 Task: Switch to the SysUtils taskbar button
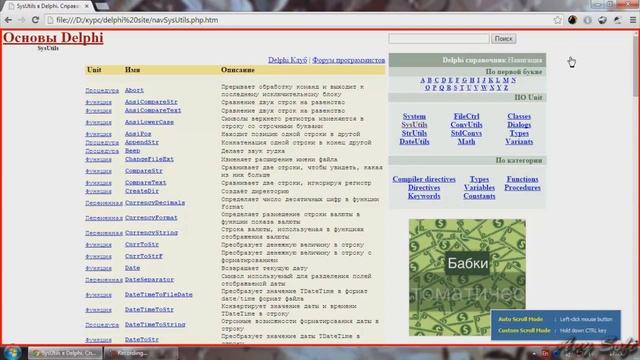click(x=65, y=353)
